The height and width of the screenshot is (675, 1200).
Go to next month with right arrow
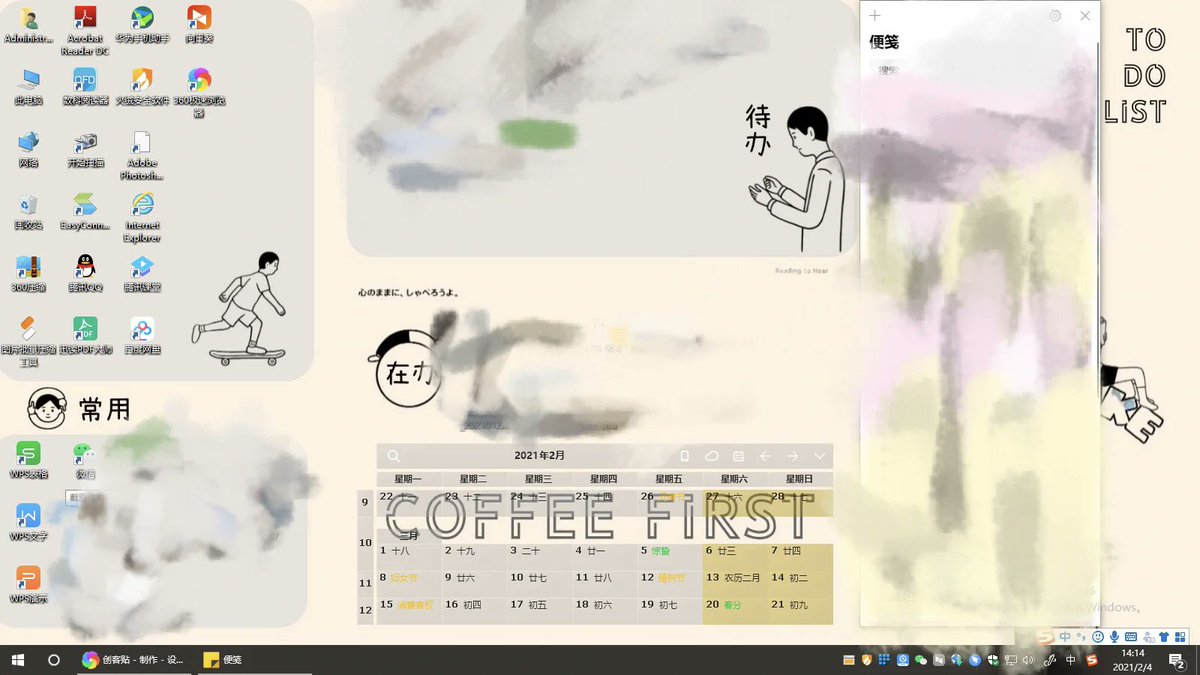point(793,456)
